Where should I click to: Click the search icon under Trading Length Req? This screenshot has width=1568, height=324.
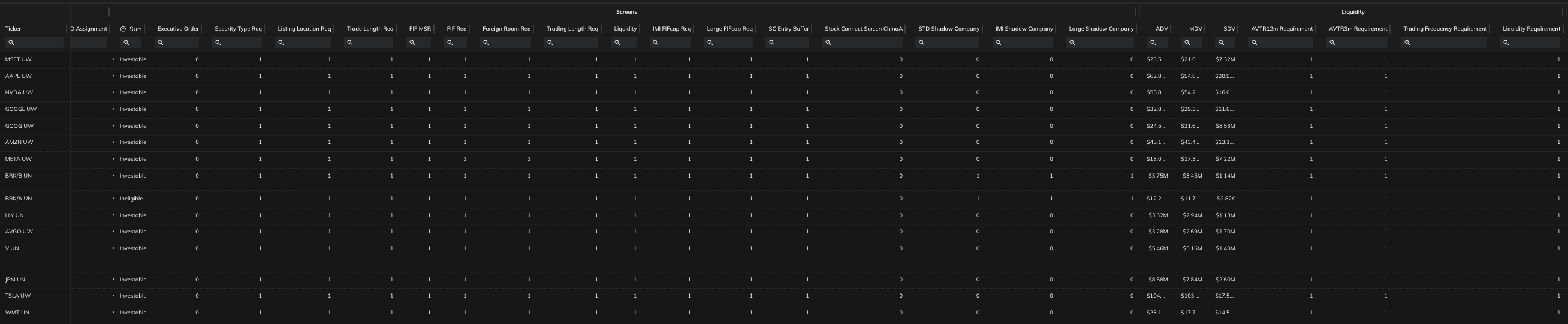[550, 43]
